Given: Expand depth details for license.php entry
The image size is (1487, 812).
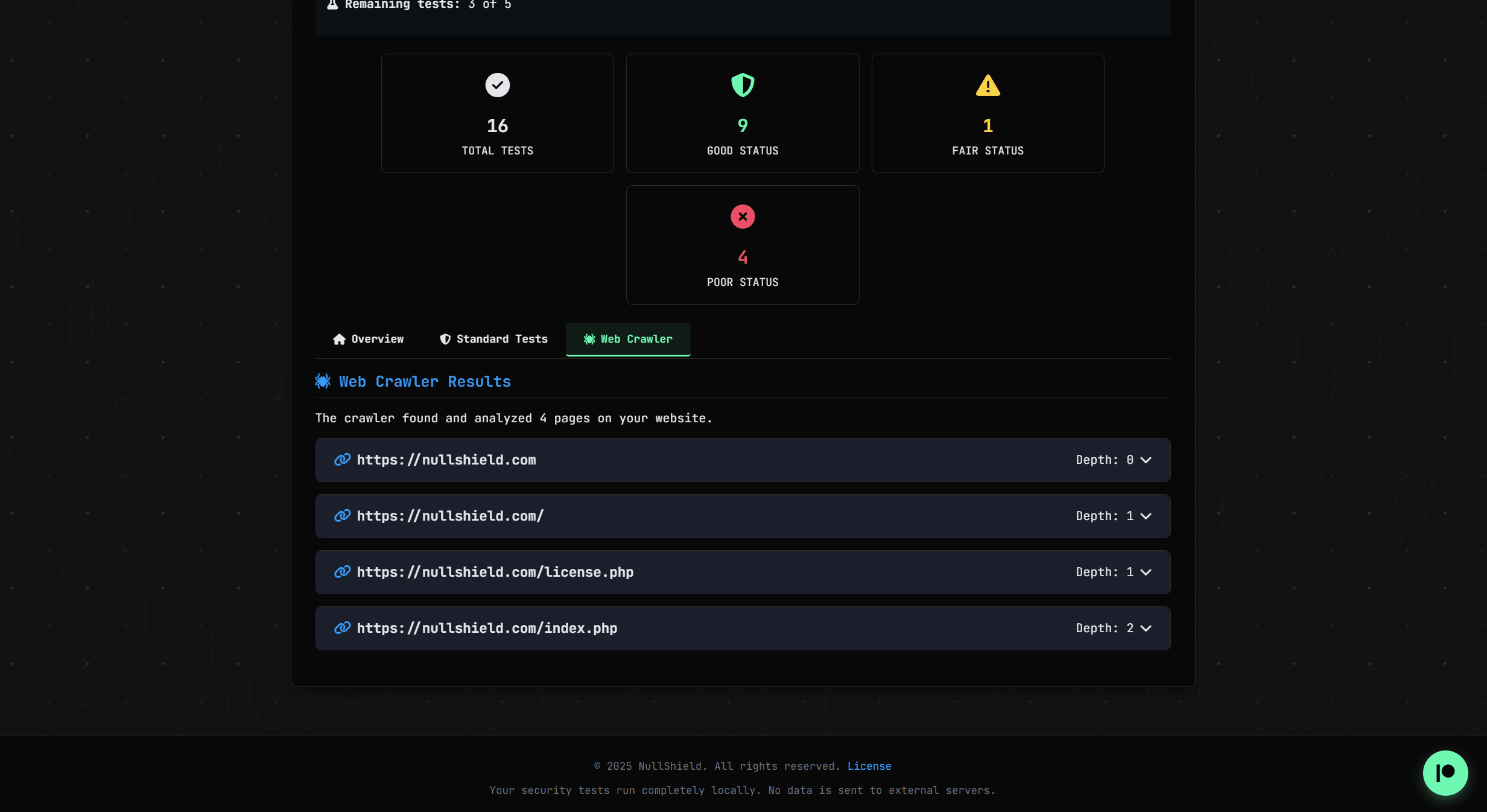Looking at the screenshot, I should click(x=1146, y=572).
